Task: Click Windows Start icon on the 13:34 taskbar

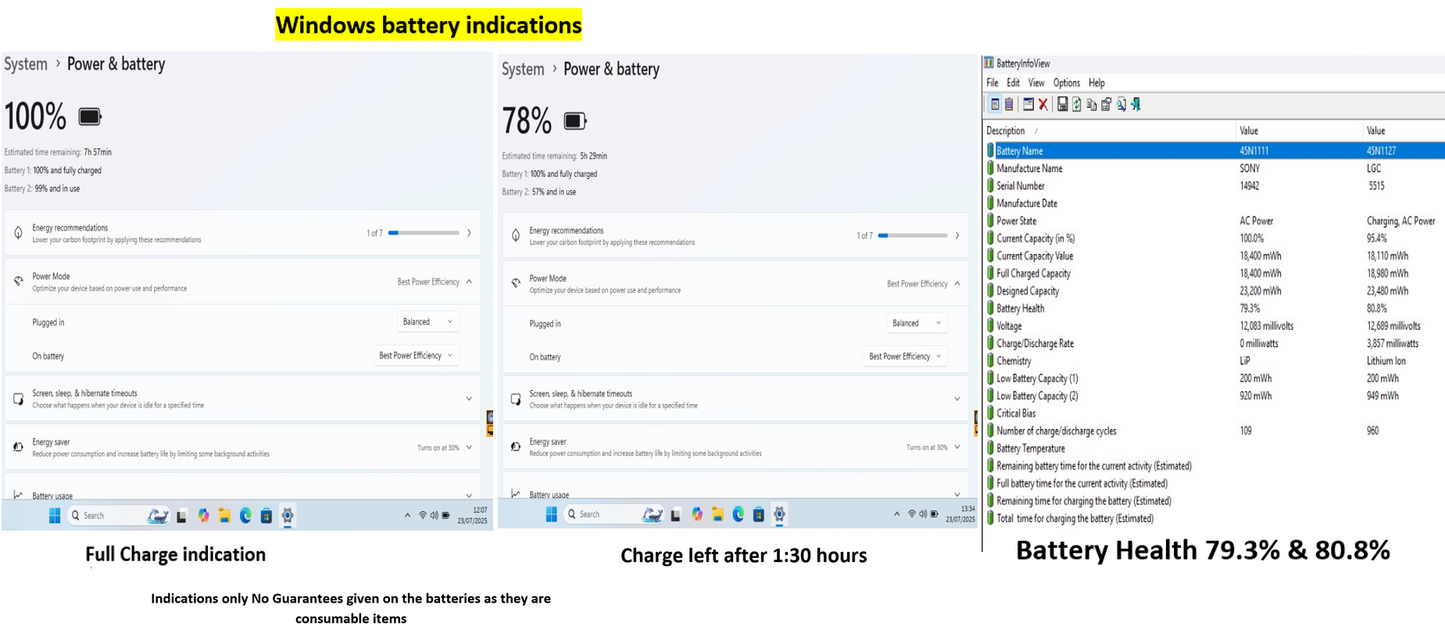Action: pyautogui.click(x=551, y=514)
